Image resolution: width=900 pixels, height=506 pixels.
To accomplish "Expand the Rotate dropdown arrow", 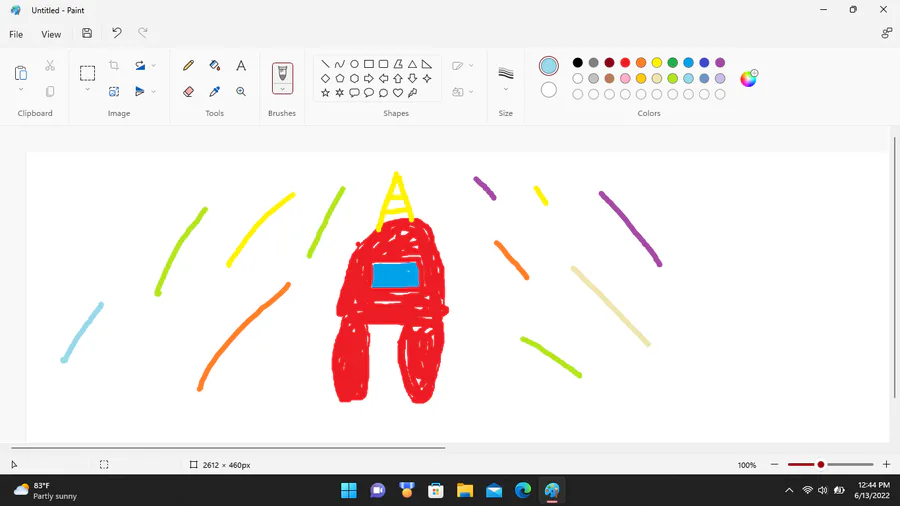I will pyautogui.click(x=153, y=65).
